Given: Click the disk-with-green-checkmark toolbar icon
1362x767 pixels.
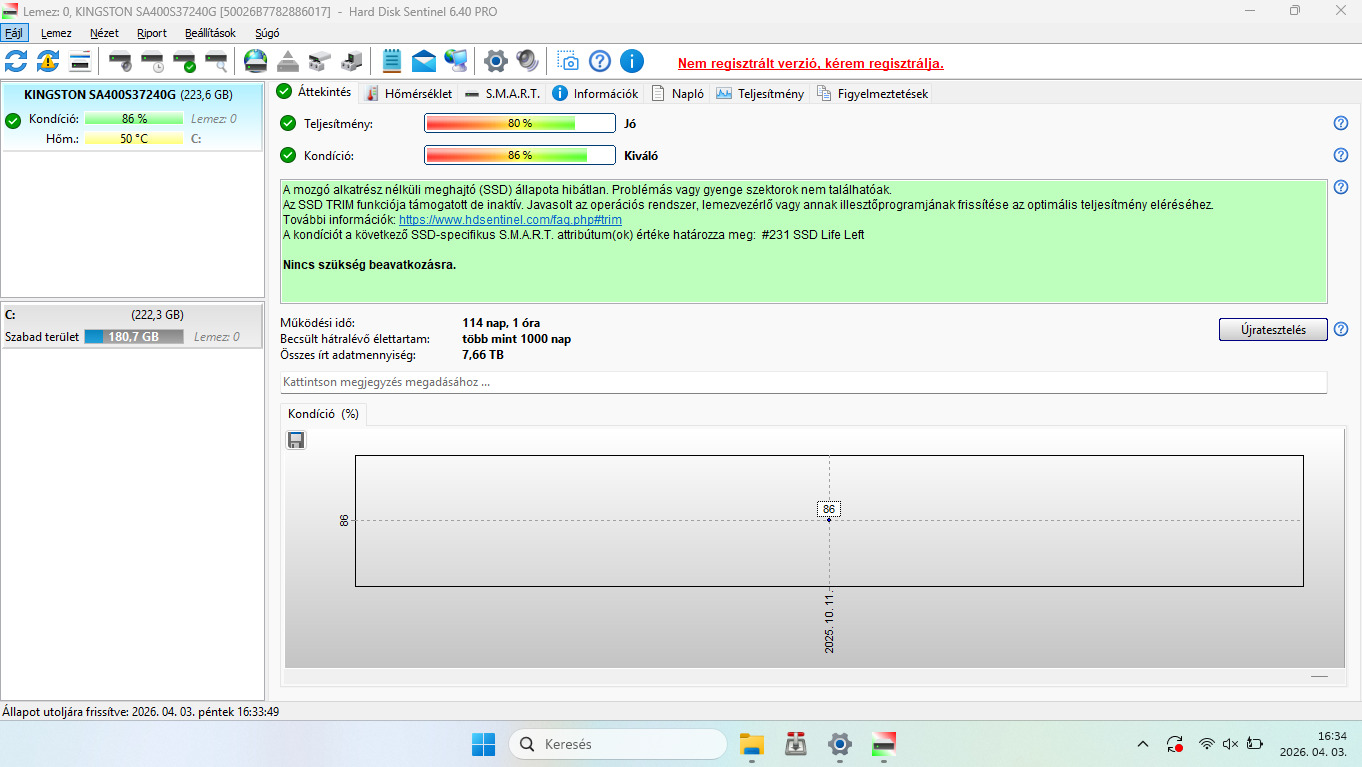Looking at the screenshot, I should [x=184, y=61].
